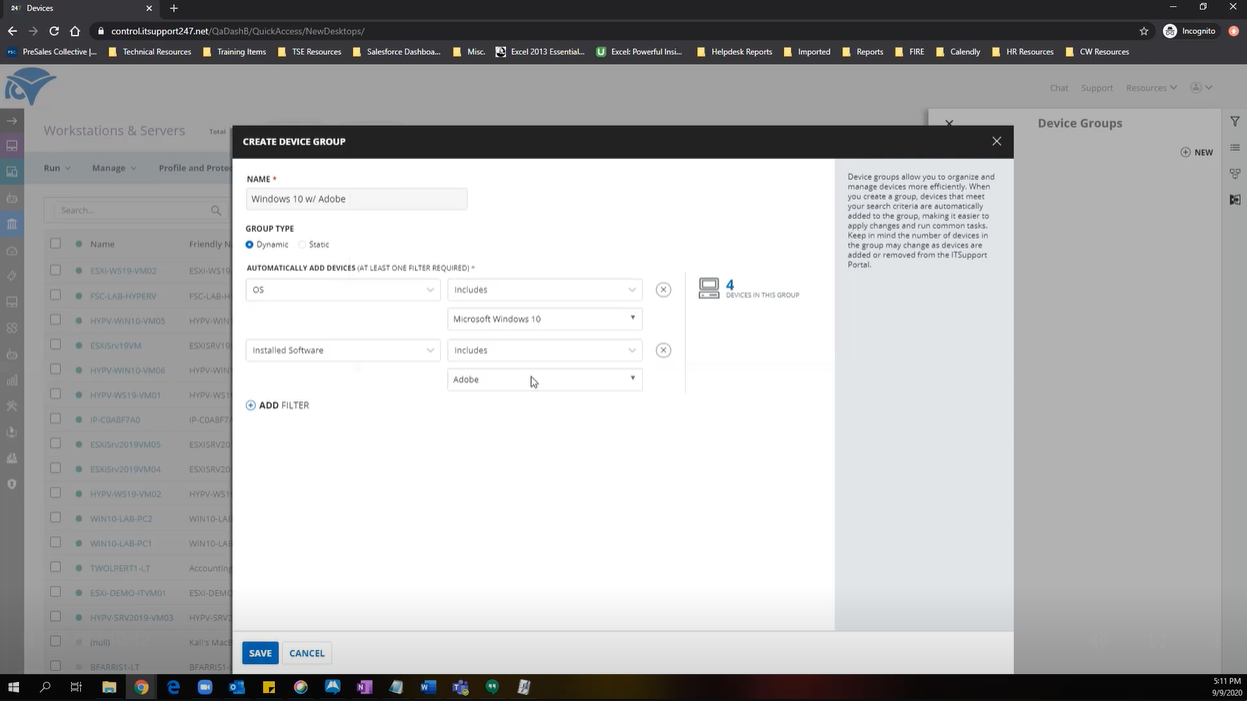Reload the page with browser refresh icon
The width and height of the screenshot is (1247, 701).
coord(54,31)
